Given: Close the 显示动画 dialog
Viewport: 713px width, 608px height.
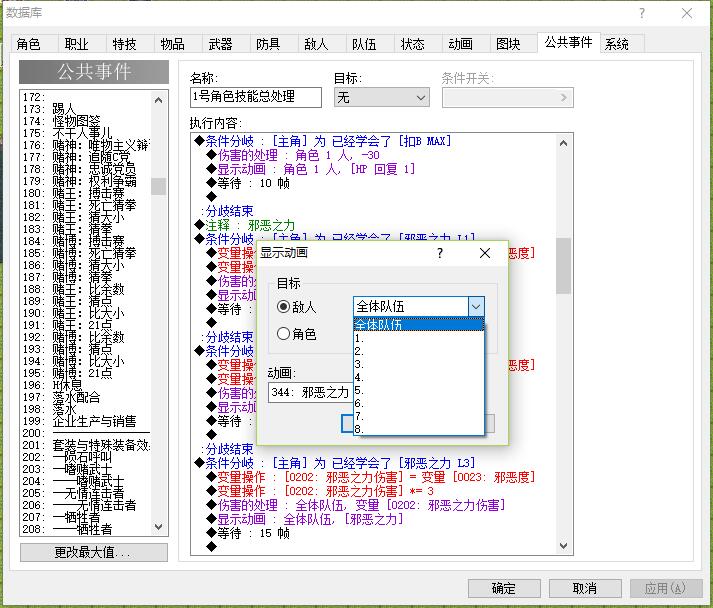Looking at the screenshot, I should point(485,253).
